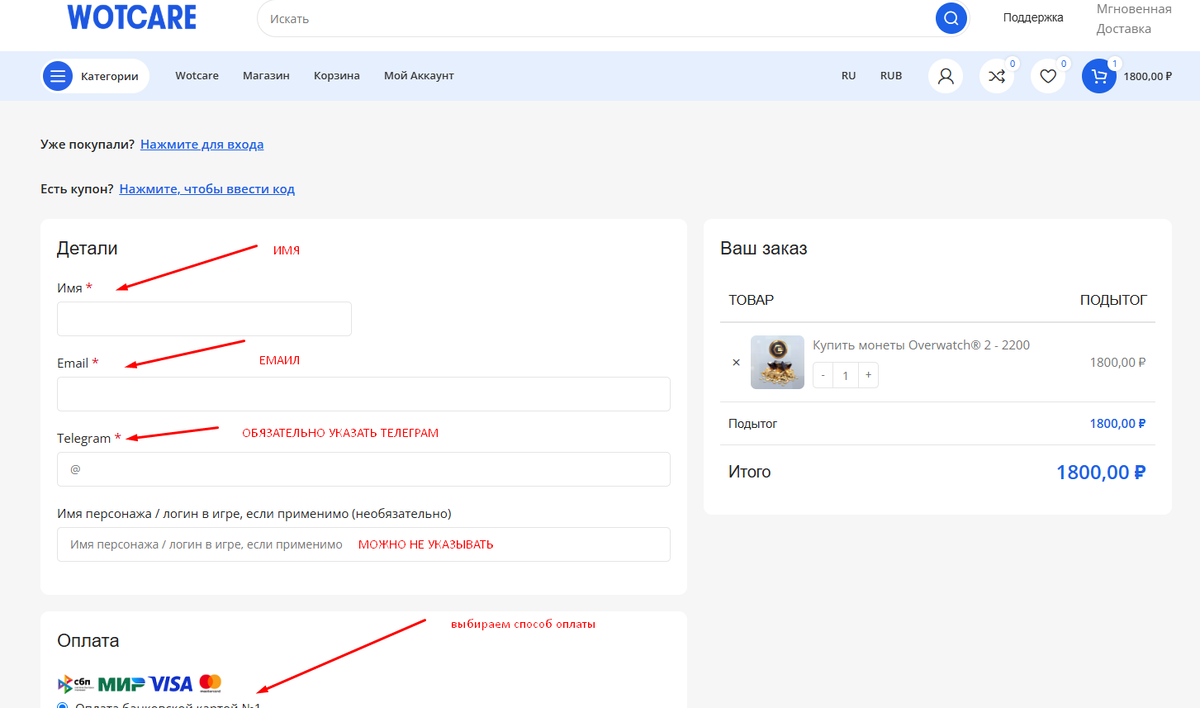Select the bank card №1 payment radio
The image size is (1200, 708).
tap(63, 706)
